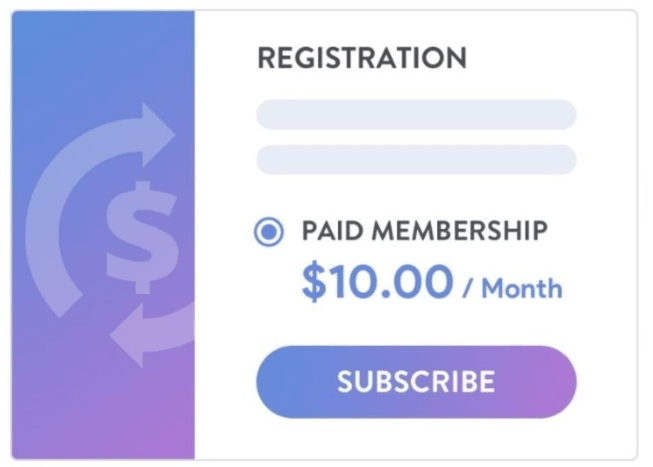Focus the second registration input field
Screen dimensions: 653x467
pos(416,159)
